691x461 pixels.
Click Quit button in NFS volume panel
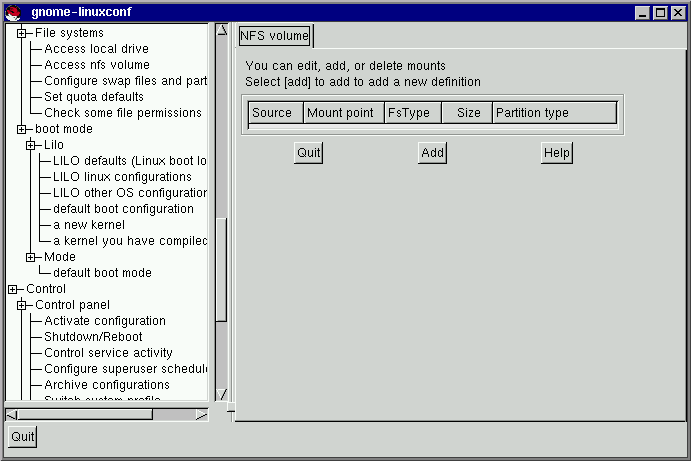(x=308, y=153)
